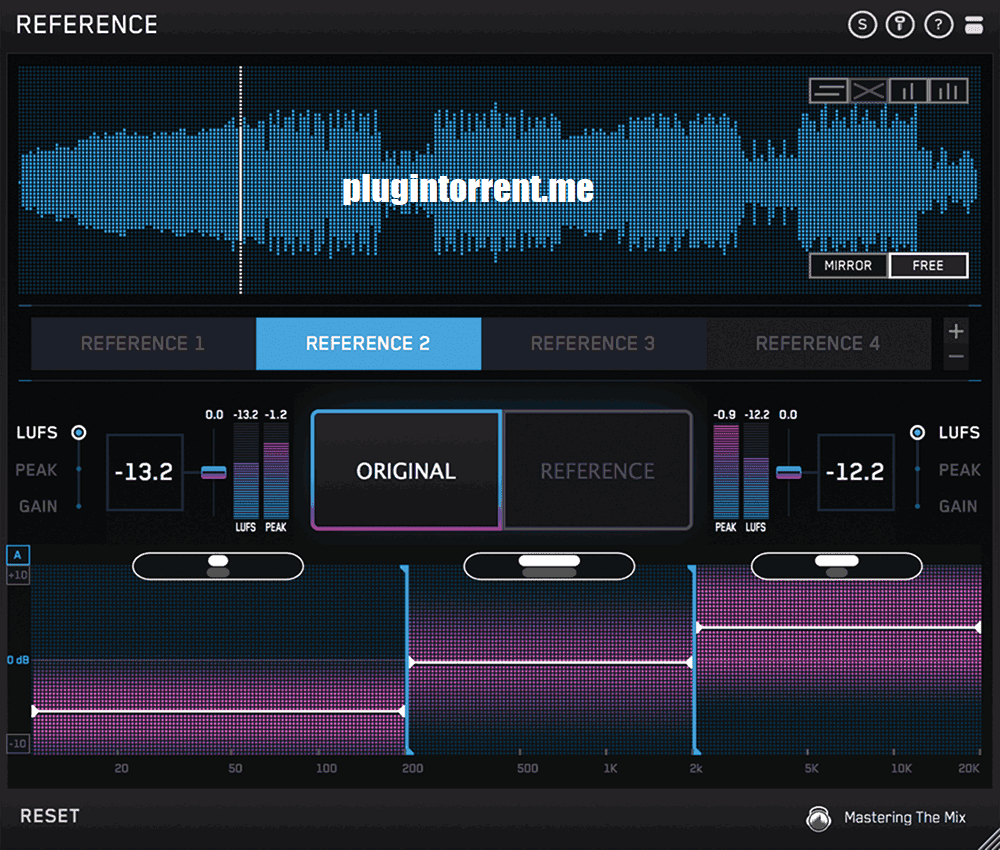Click the low band stereo width pill
1000x850 pixels.
(218, 566)
